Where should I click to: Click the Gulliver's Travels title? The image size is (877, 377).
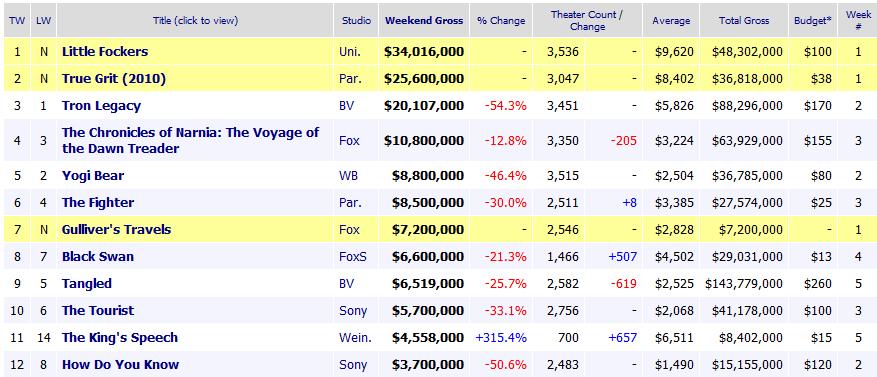point(116,229)
